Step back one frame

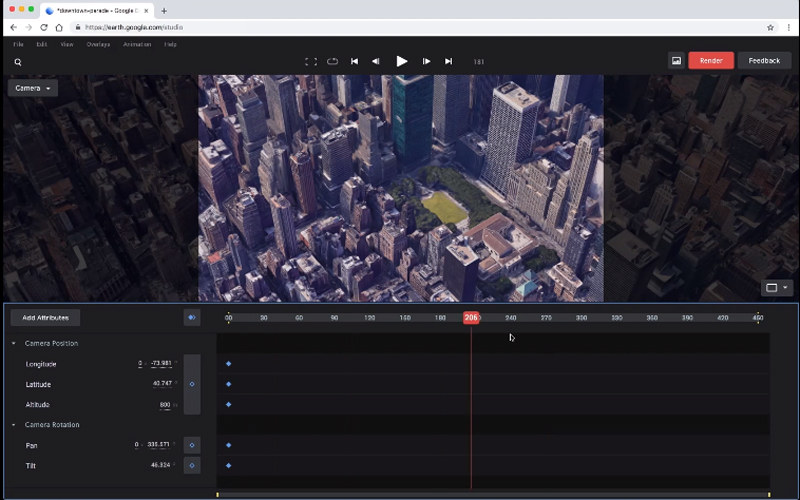[x=376, y=61]
